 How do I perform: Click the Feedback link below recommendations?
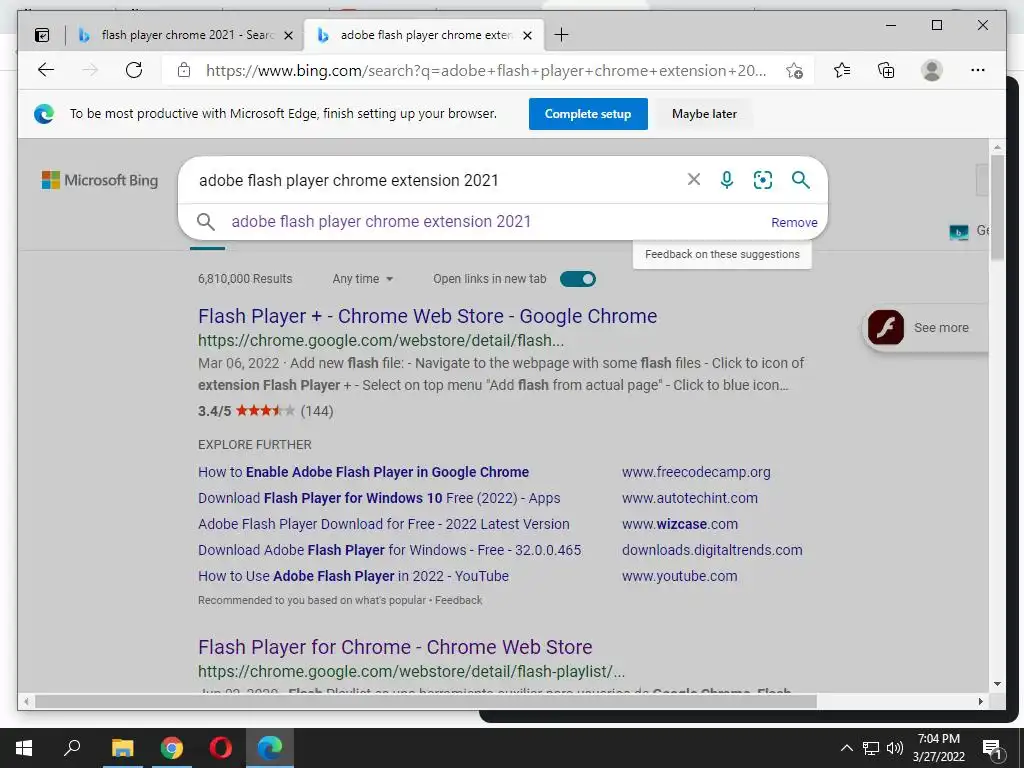[458, 600]
